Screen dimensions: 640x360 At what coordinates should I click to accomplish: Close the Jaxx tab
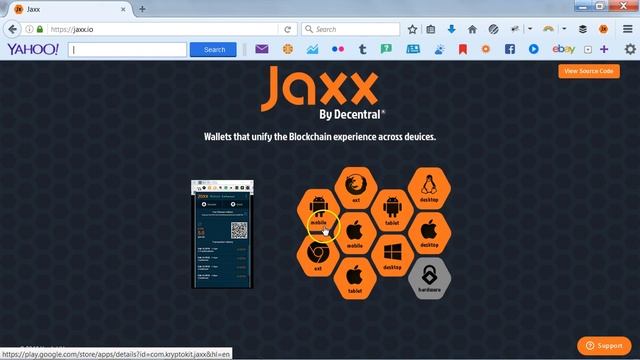123,9
